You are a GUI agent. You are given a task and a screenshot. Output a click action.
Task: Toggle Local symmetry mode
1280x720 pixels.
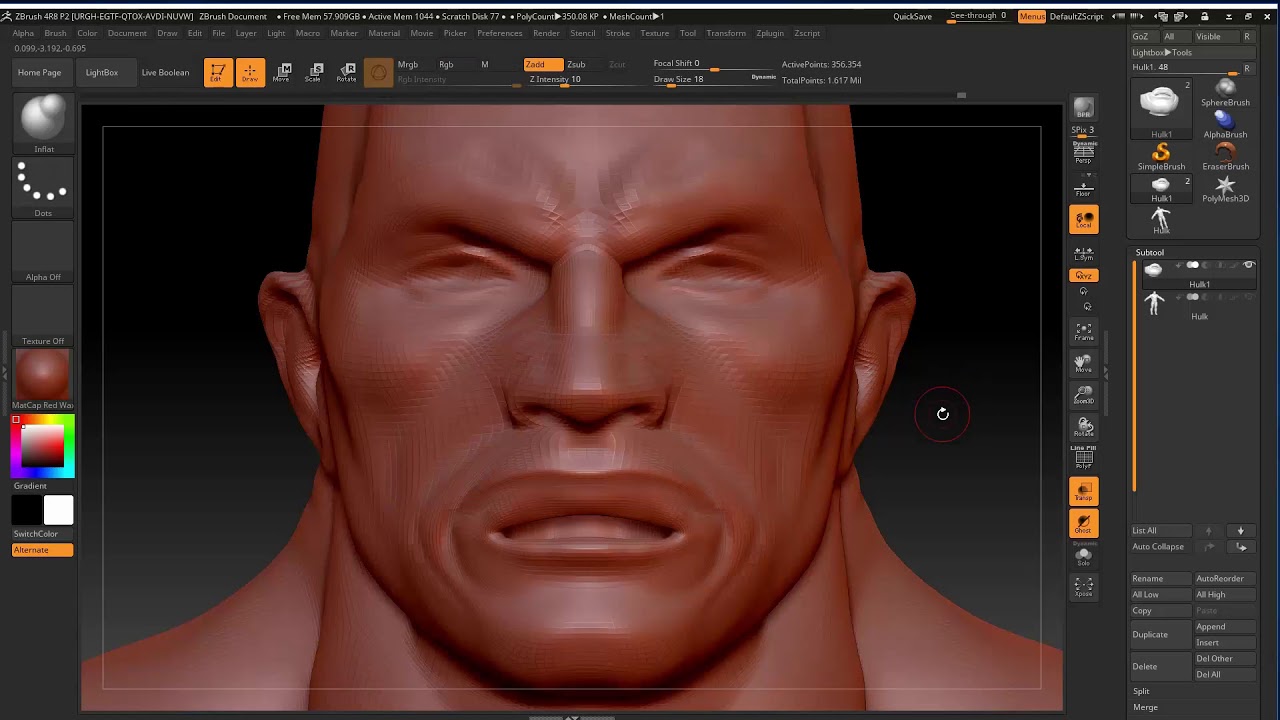[1084, 220]
